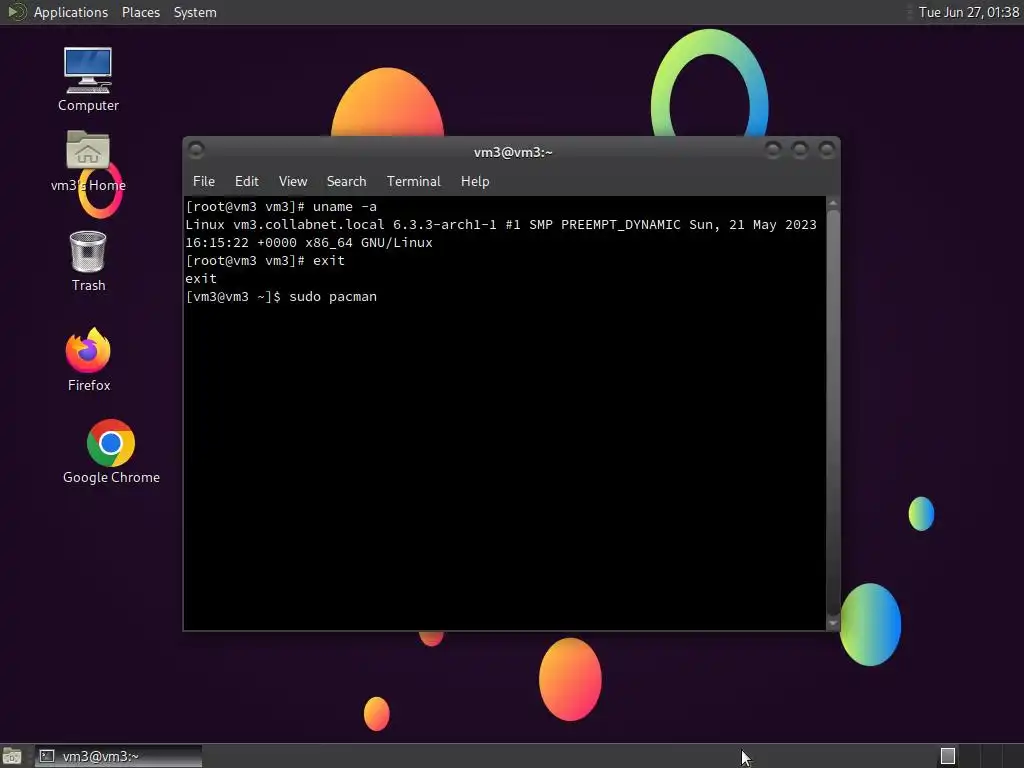Click the '[root@vm3 vm3]# exit' line
The height and width of the screenshot is (768, 1024).
pos(265,261)
